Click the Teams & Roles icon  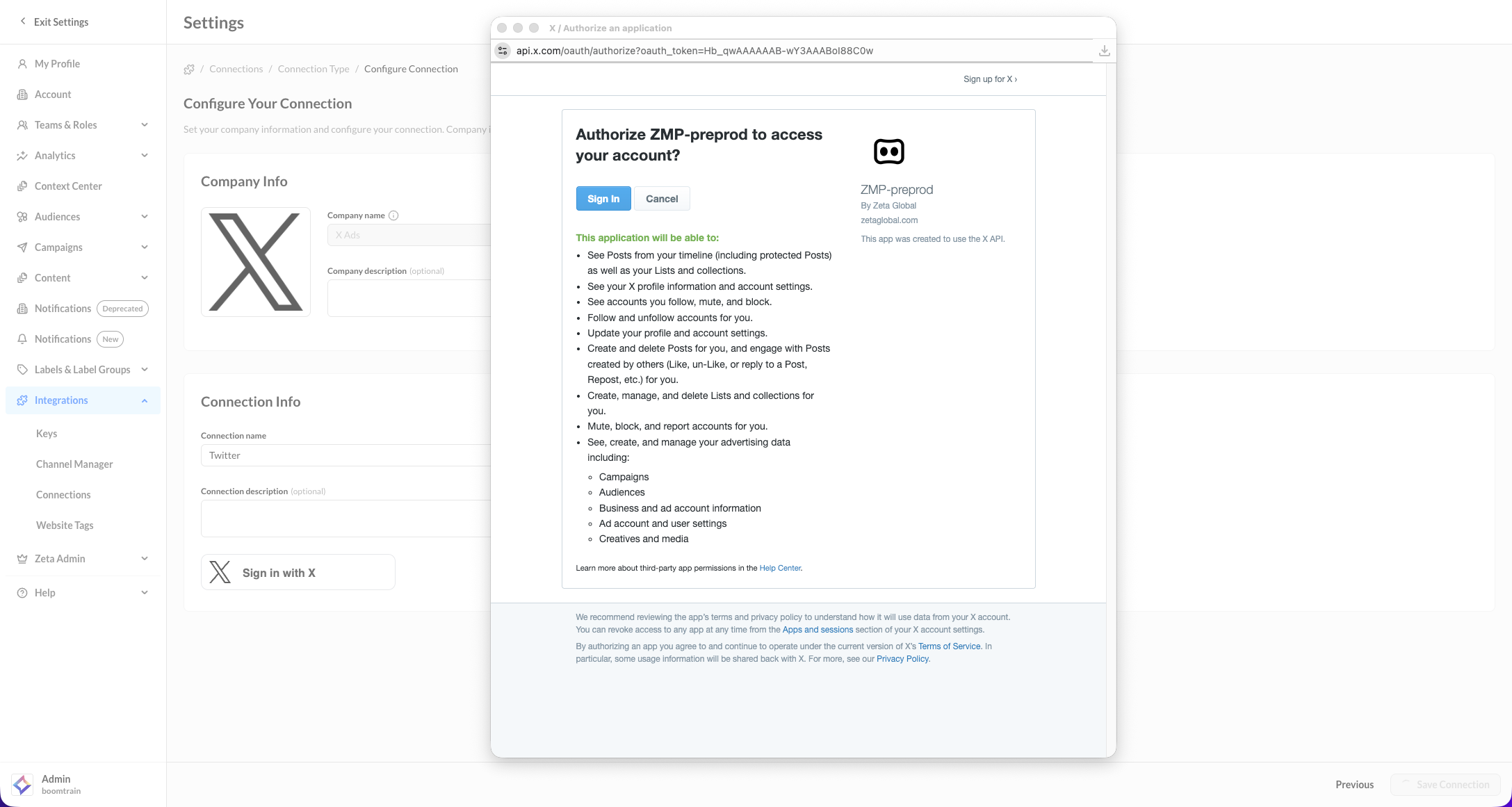click(x=22, y=125)
